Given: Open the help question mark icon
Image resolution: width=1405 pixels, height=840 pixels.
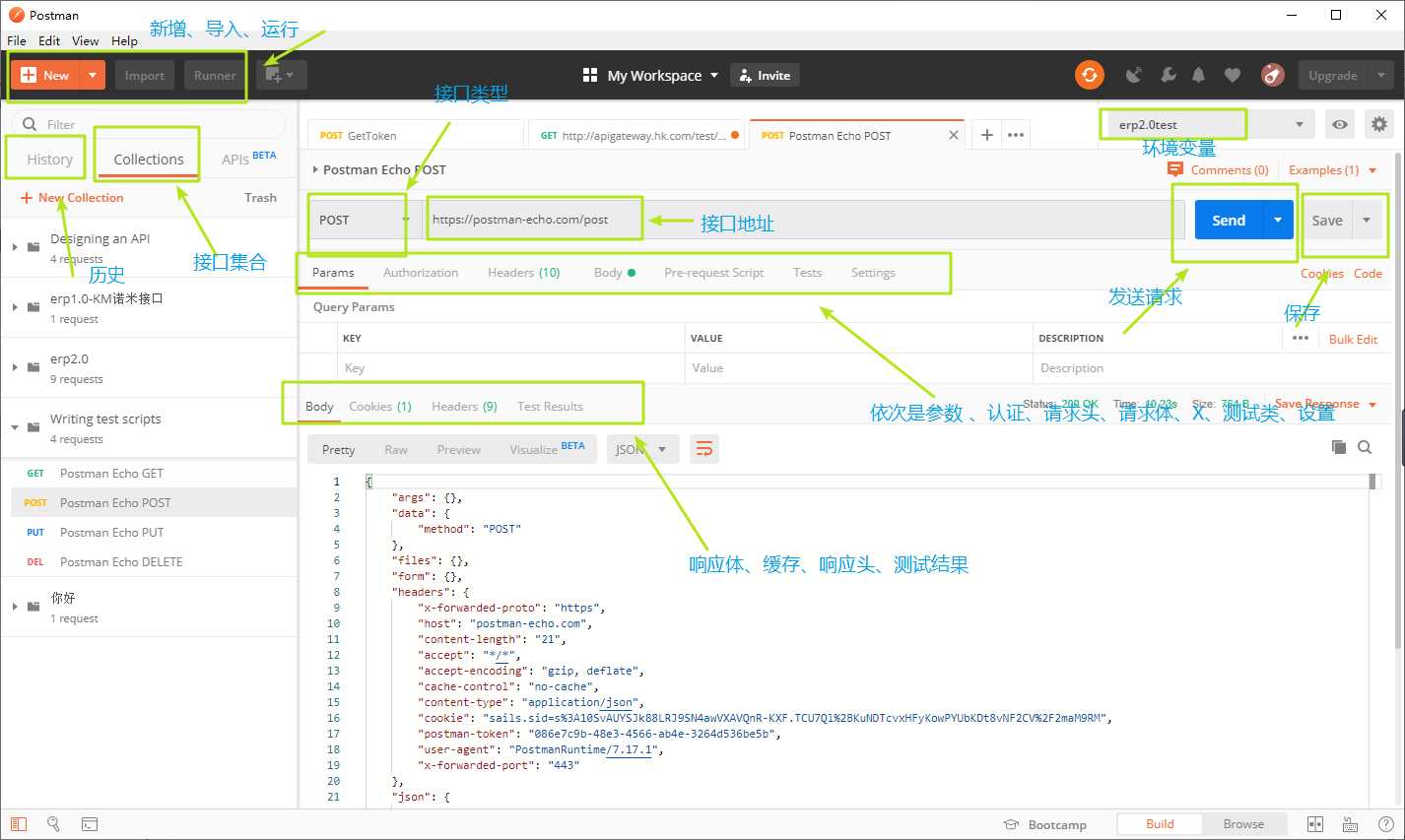Looking at the screenshot, I should (x=1385, y=824).
